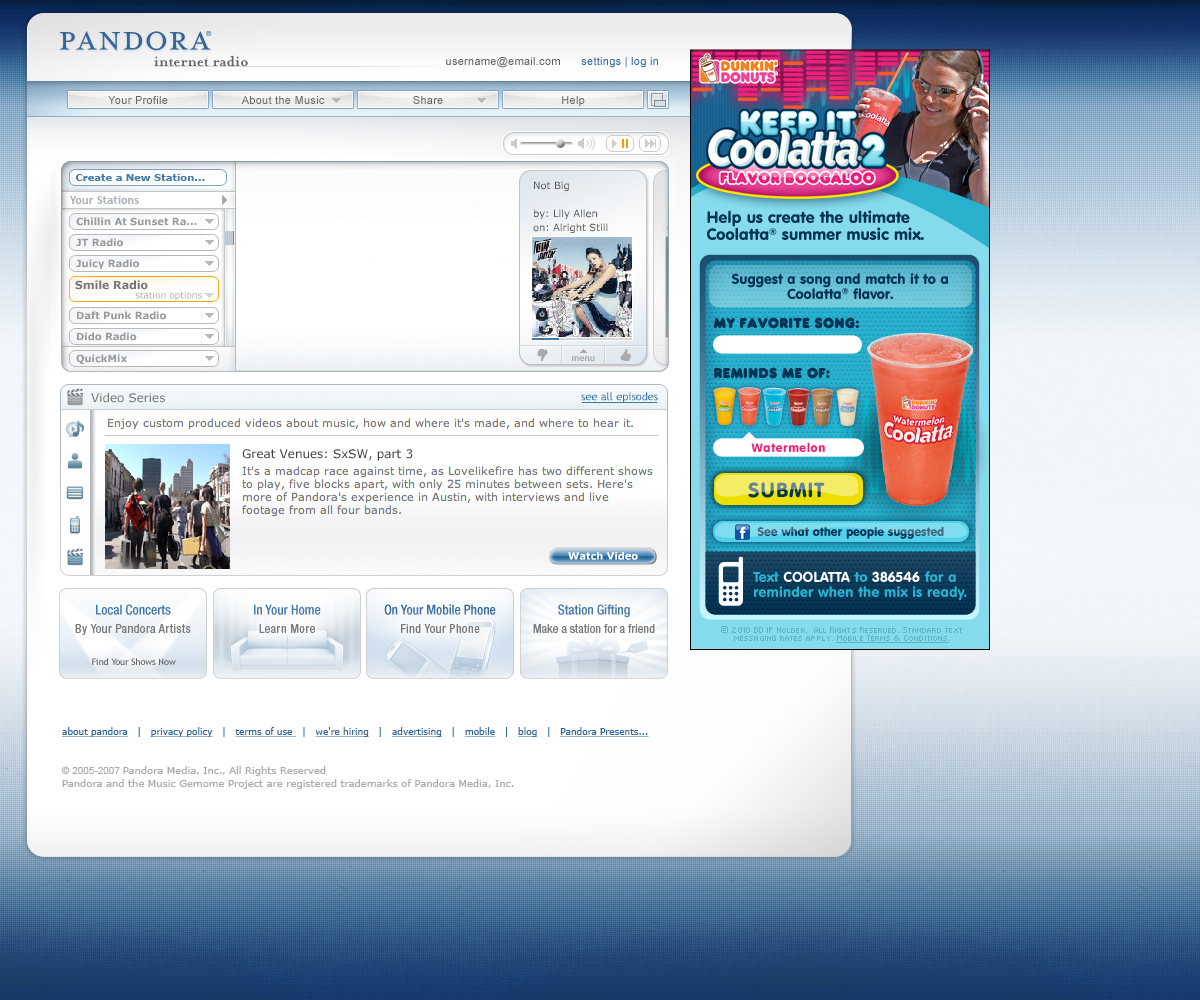
Task: Open the Station Gifting promo card
Action: pyautogui.click(x=594, y=634)
